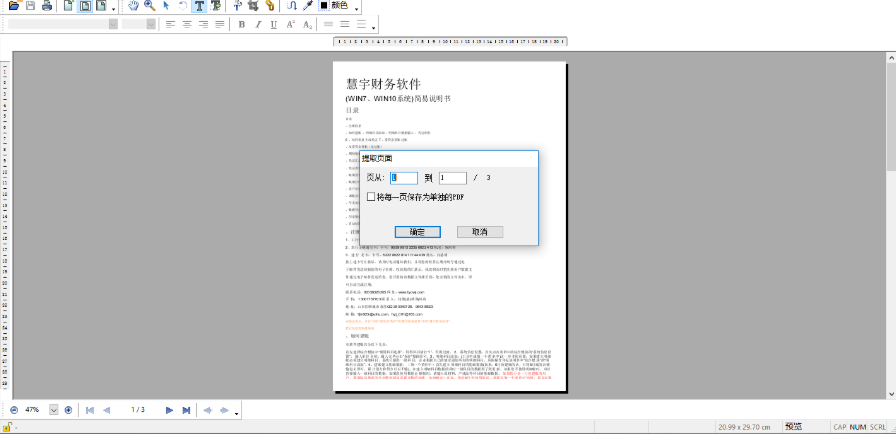This screenshot has height=434, width=896.
Task: Click the 1 / 3 page indicator
Action: tap(138, 410)
